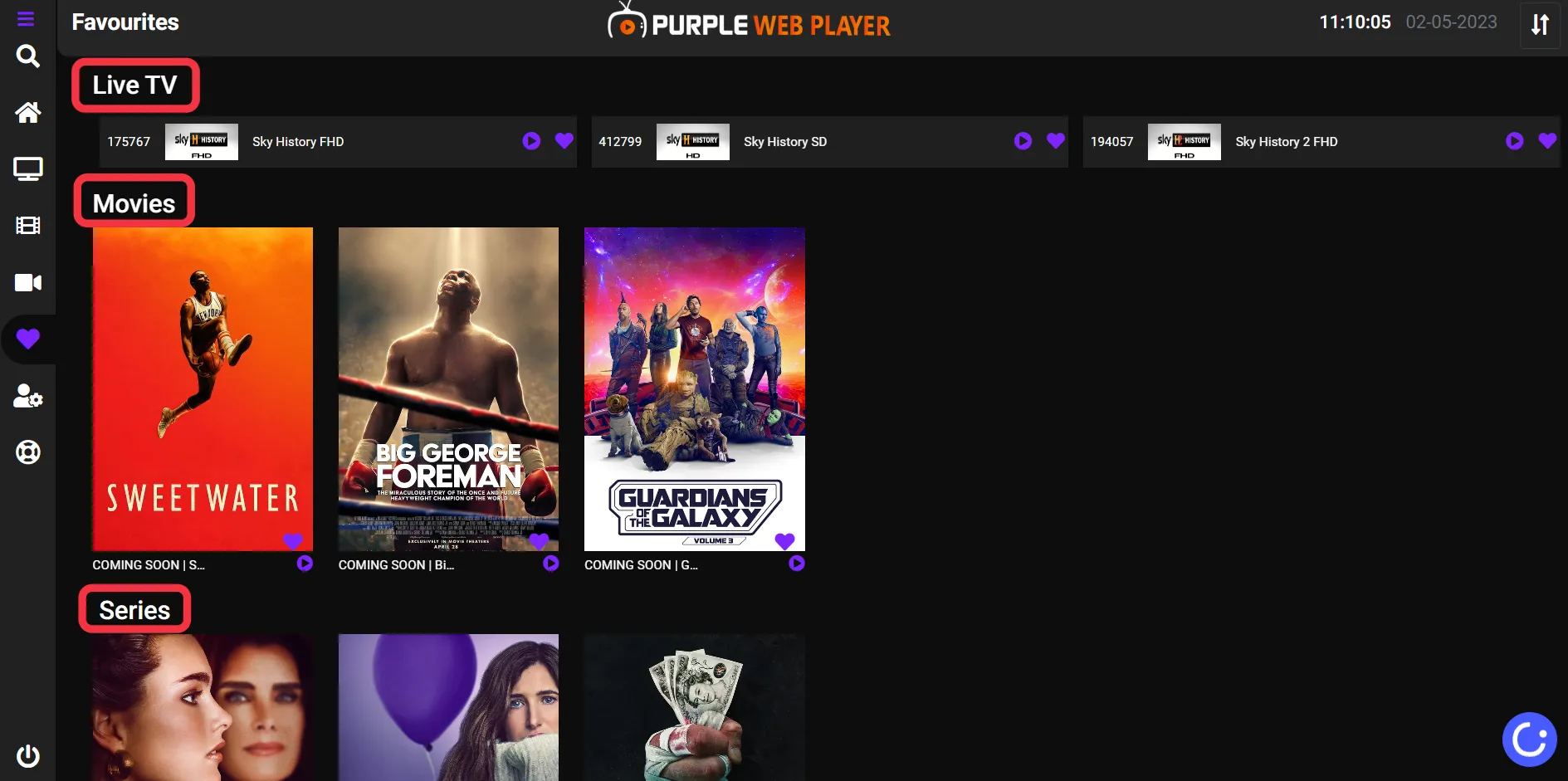The height and width of the screenshot is (781, 1568).
Task: Play Guardians of the Galaxy Volume 3
Action: [x=797, y=564]
